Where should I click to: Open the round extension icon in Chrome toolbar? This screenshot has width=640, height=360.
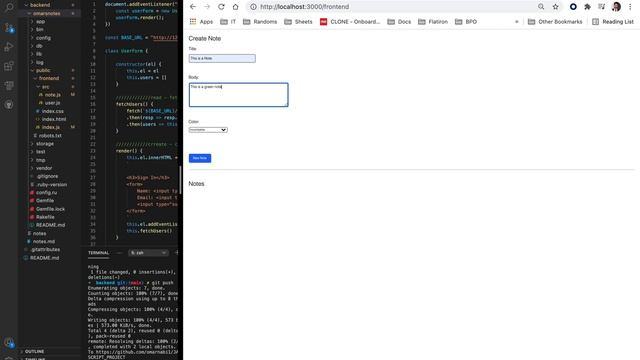pyautogui.click(x=573, y=7)
